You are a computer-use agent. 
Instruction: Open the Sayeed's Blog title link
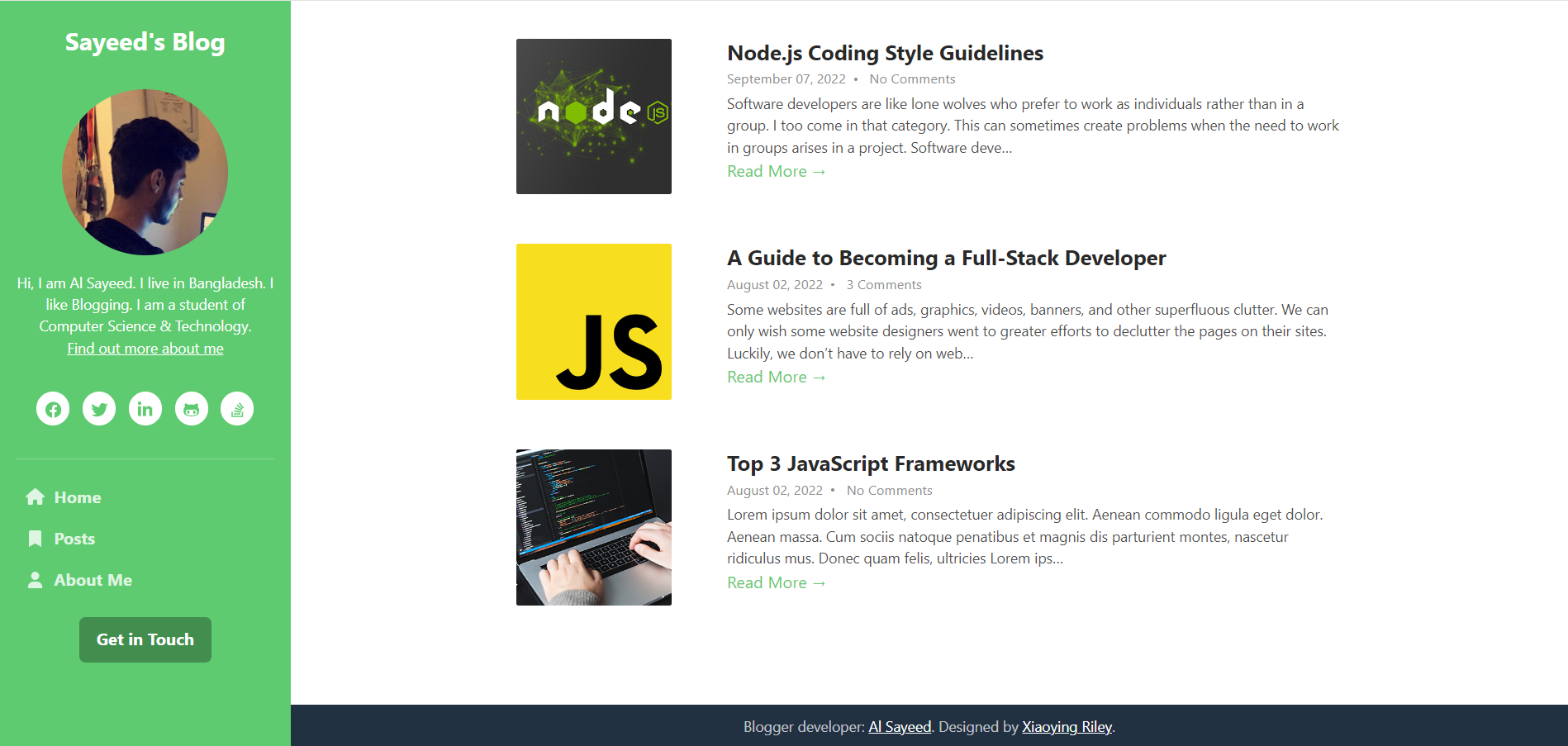point(145,42)
